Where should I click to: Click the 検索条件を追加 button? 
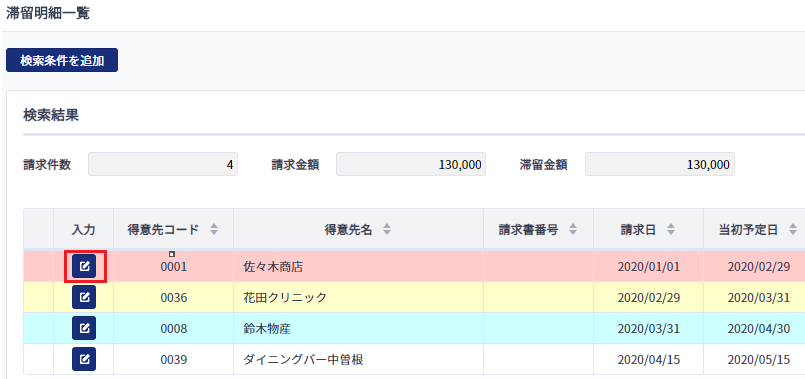(62, 60)
